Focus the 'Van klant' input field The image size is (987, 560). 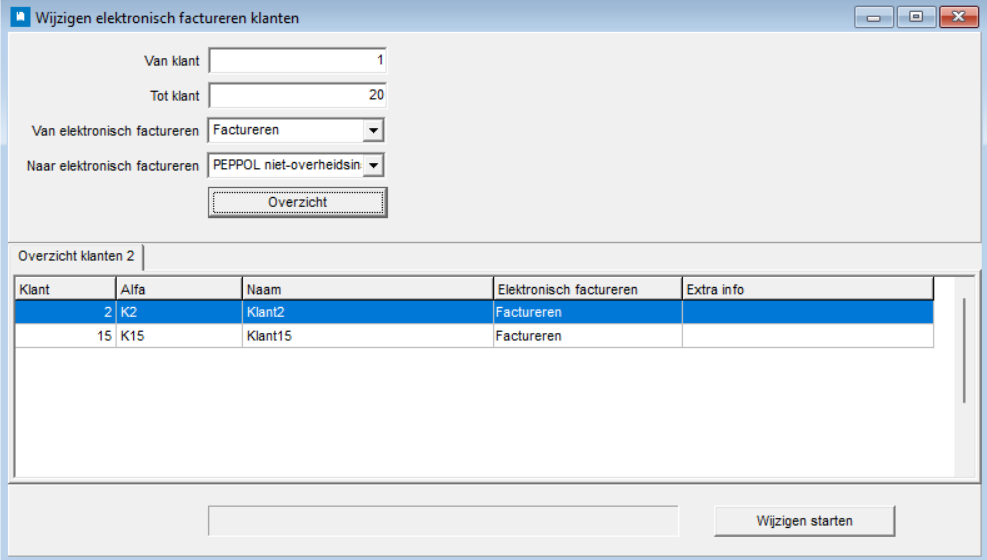297,61
